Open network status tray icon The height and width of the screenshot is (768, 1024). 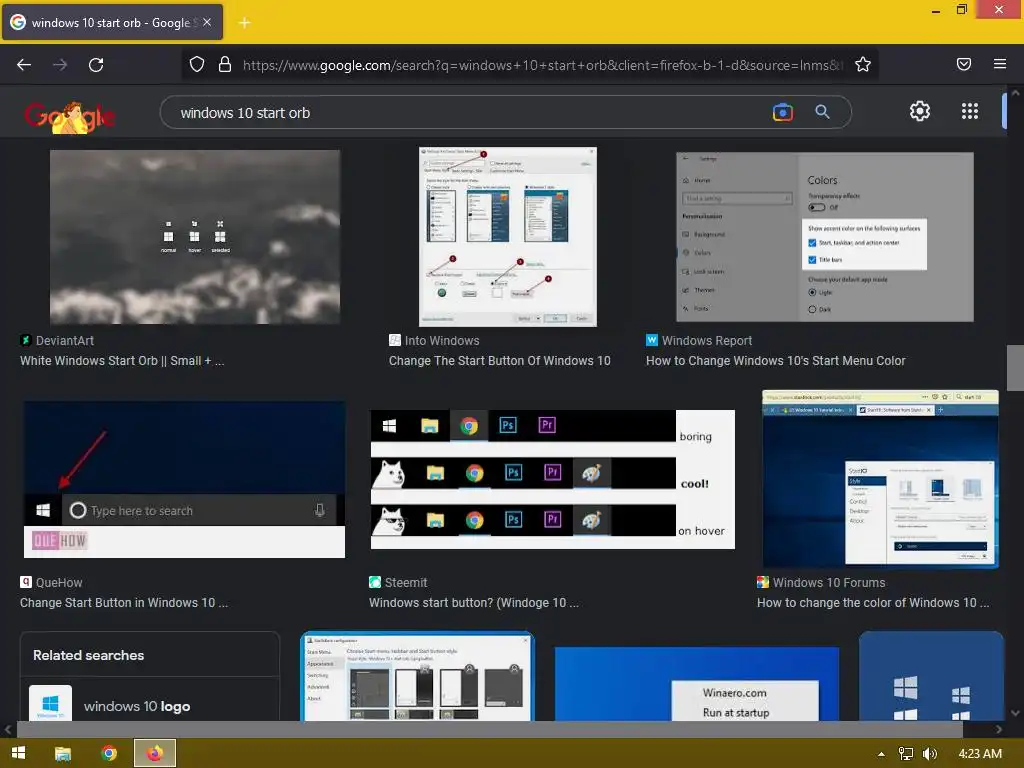coord(906,754)
